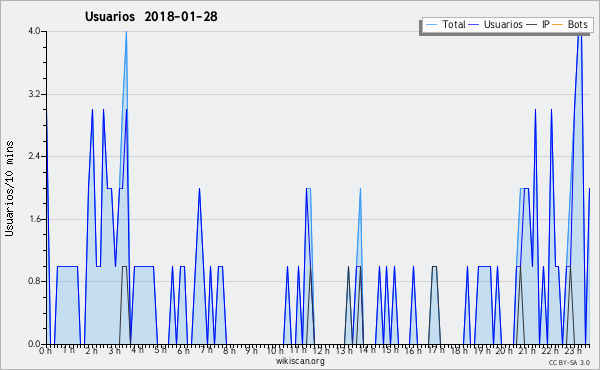Click the 1.6 y-axis value
Viewport: 600px width, 370px height.
click(x=34, y=219)
